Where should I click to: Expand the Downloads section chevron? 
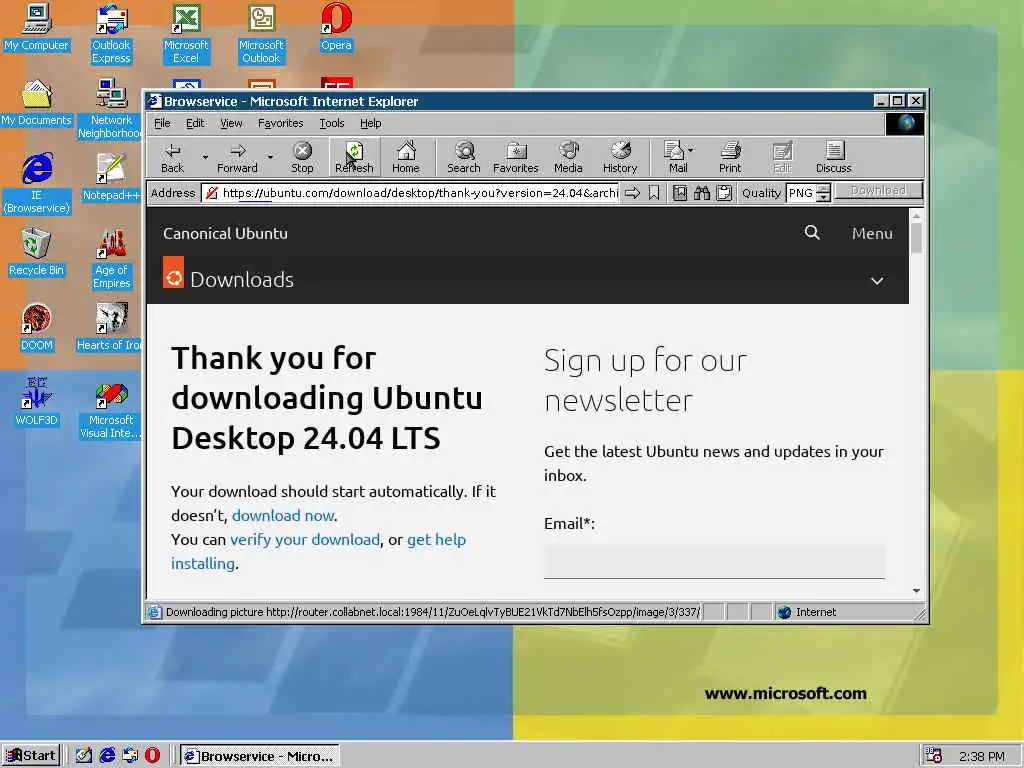coord(877,281)
